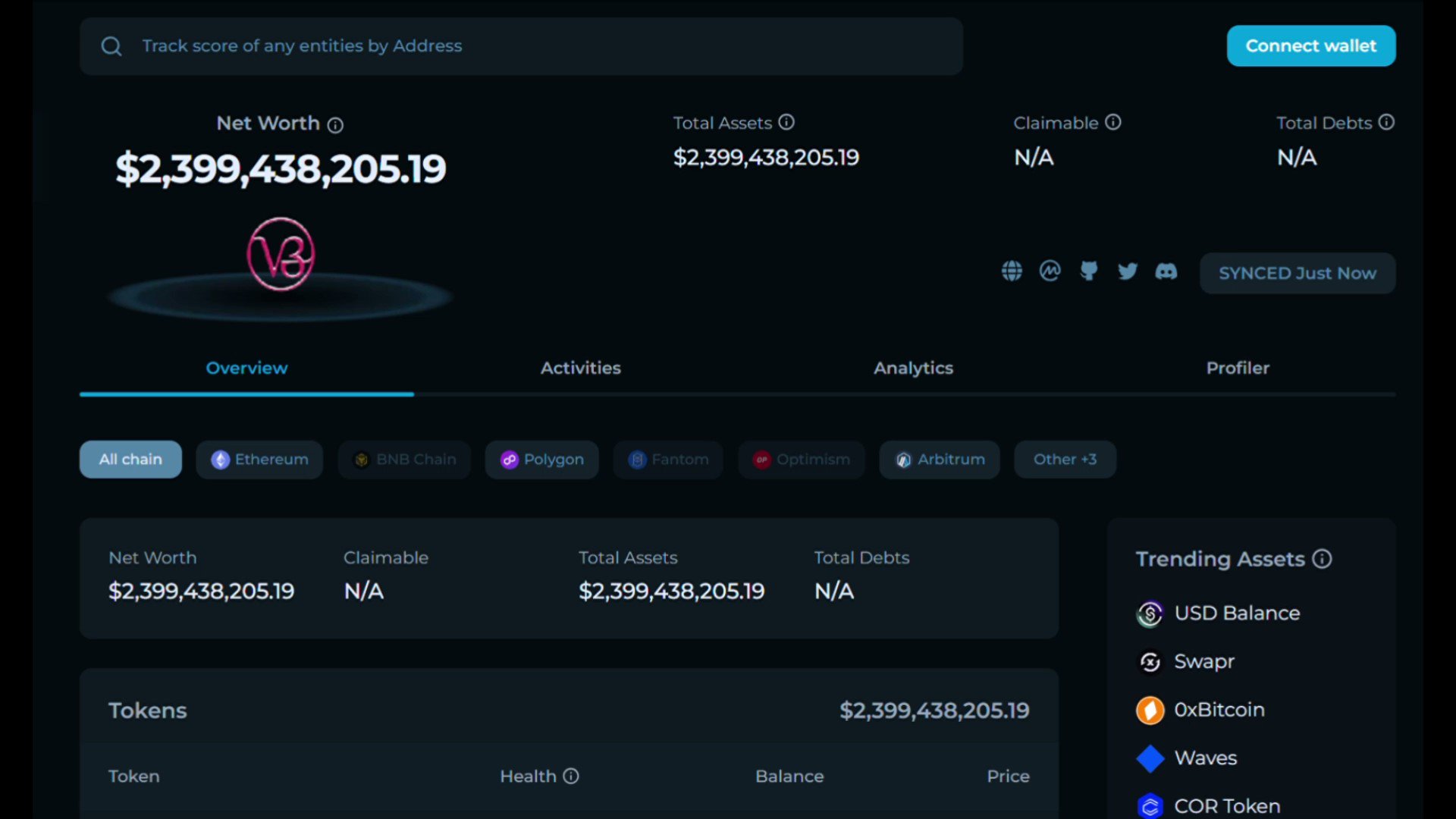Toggle the All chain filter
The width and height of the screenshot is (1456, 819).
[130, 459]
